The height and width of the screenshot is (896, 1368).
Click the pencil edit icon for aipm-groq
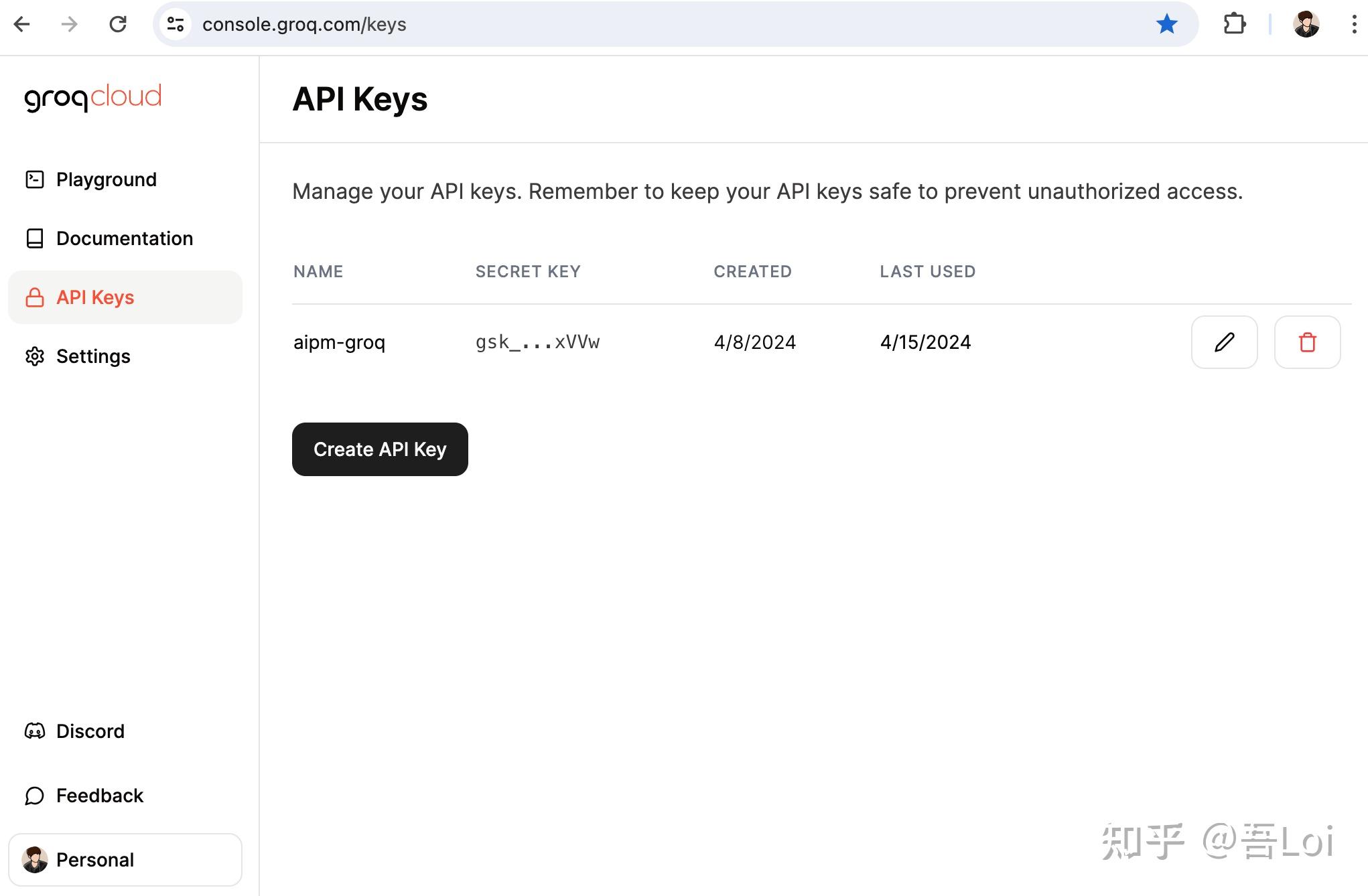[x=1224, y=342]
